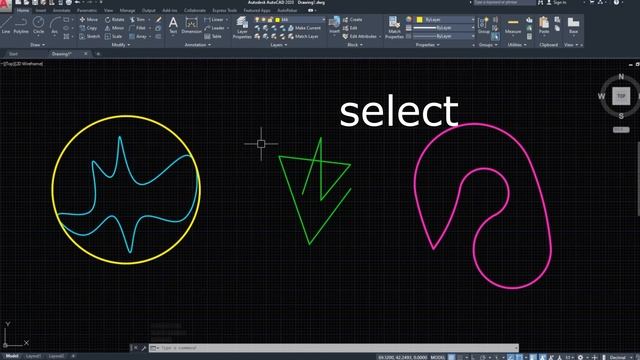Select the Polyline tool
The width and height of the screenshot is (640, 360).
point(21,25)
